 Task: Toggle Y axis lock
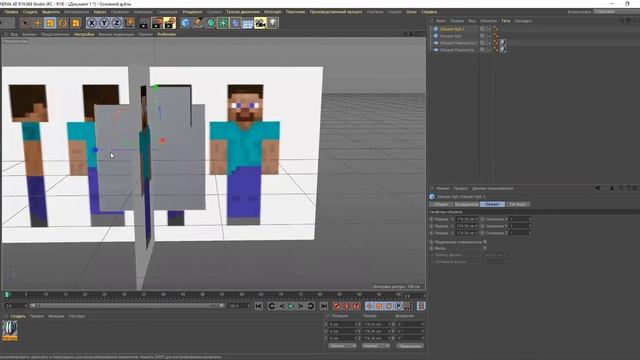click(104, 23)
